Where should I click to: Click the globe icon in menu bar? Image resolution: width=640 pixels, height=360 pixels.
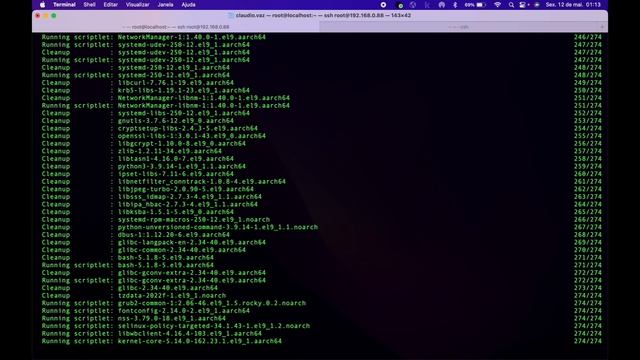point(413,5)
